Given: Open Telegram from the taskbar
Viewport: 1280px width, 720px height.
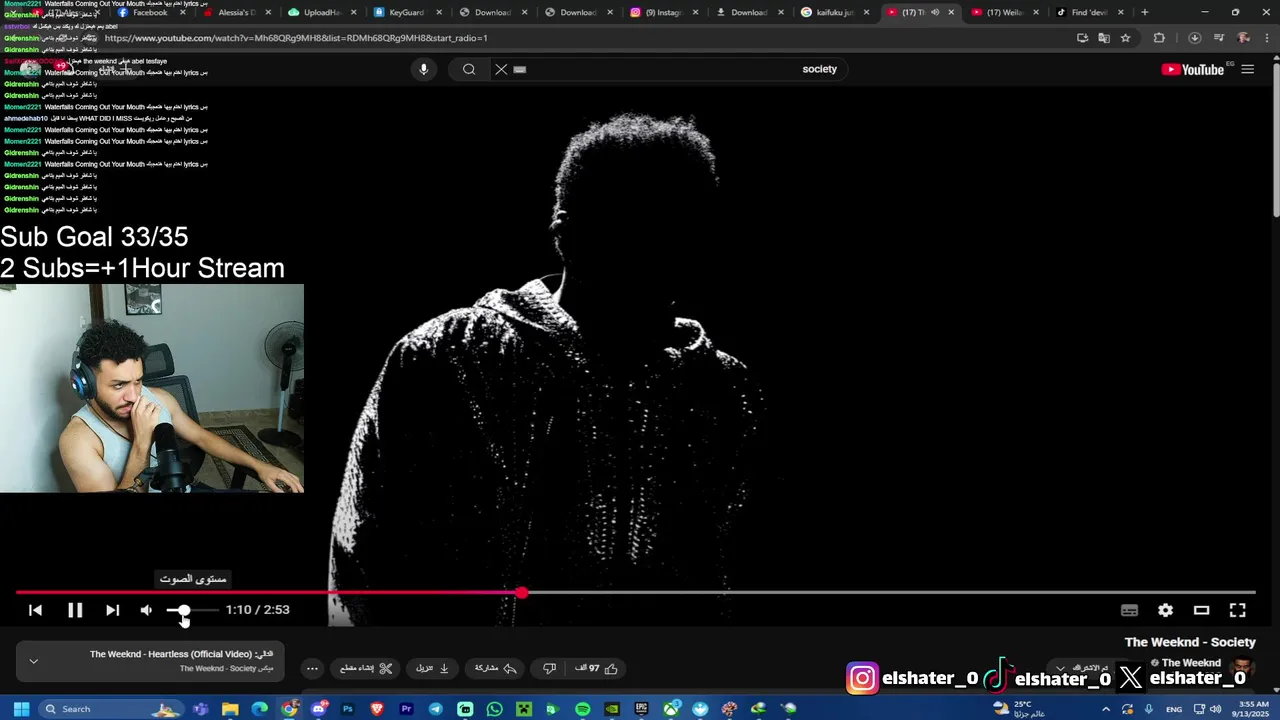Looking at the screenshot, I should pyautogui.click(x=436, y=708).
